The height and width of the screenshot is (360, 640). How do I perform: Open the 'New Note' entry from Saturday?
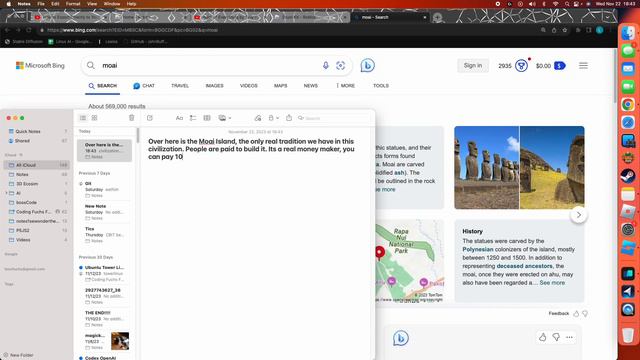pos(104,212)
